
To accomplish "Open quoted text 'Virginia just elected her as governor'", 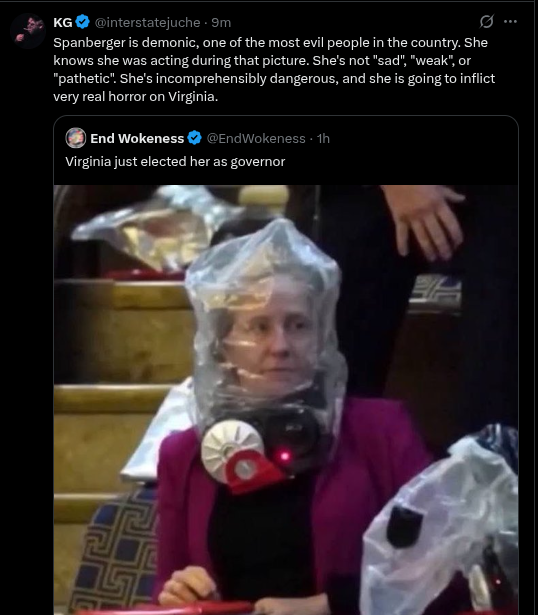I will (x=175, y=162).
